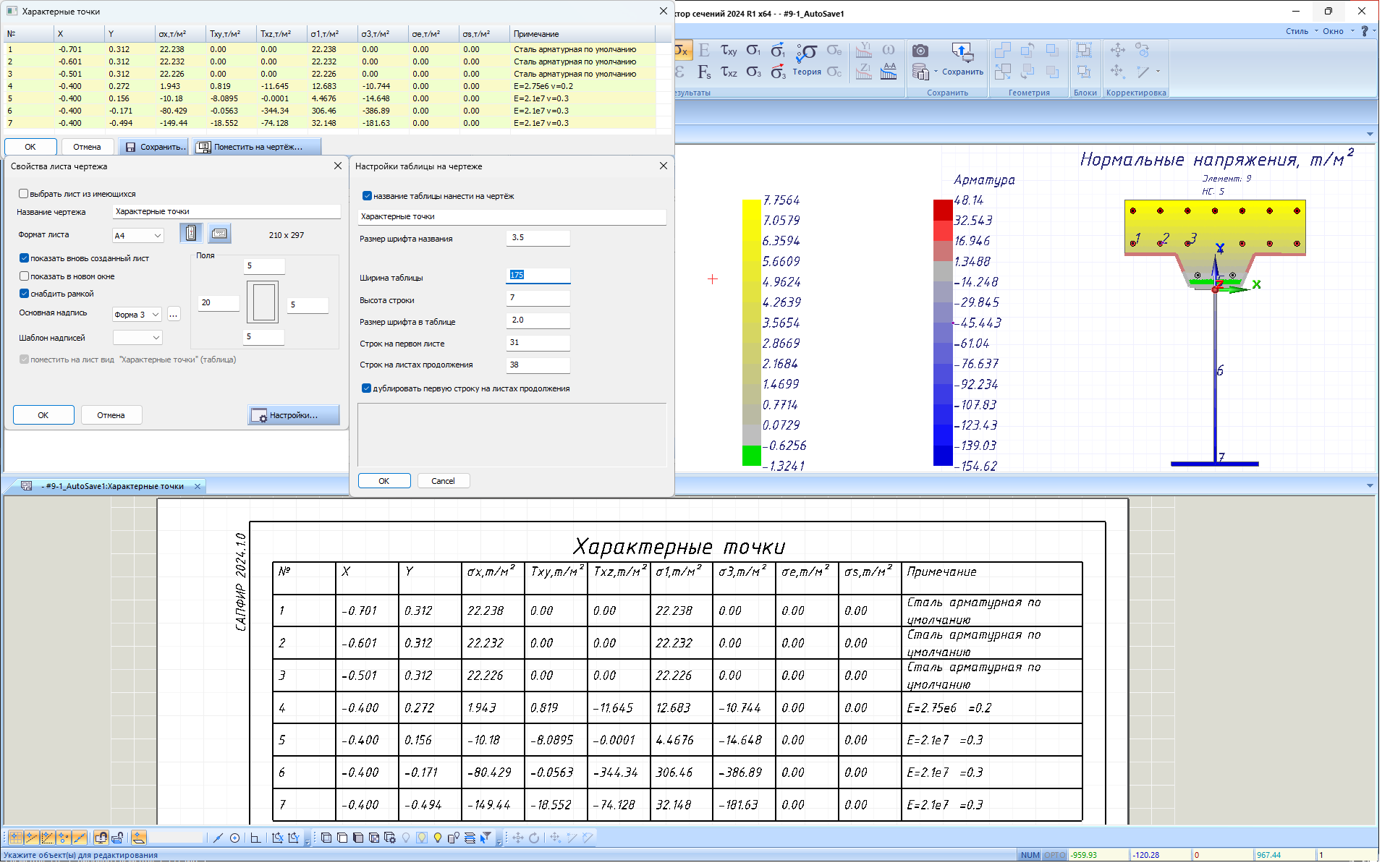Click the red swatch in Арматура legend
1390x868 pixels.
[x=943, y=210]
